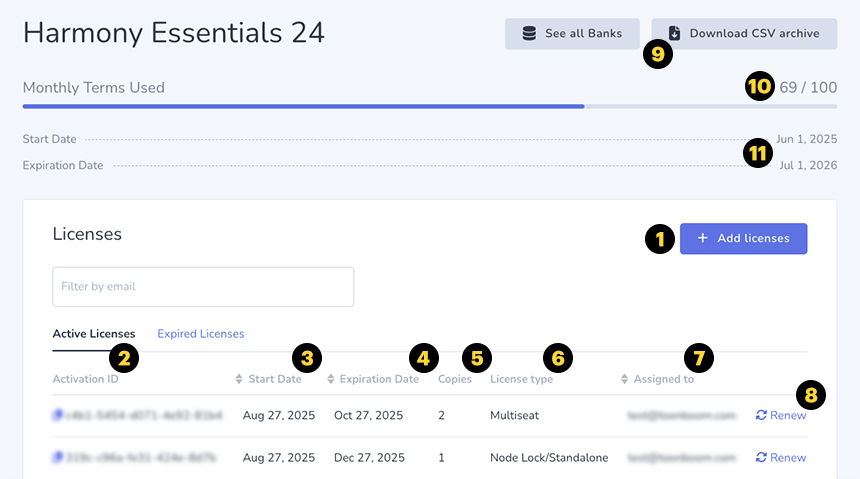Open the activation ID starting with c4b1
The image size is (860, 479).
(144, 415)
